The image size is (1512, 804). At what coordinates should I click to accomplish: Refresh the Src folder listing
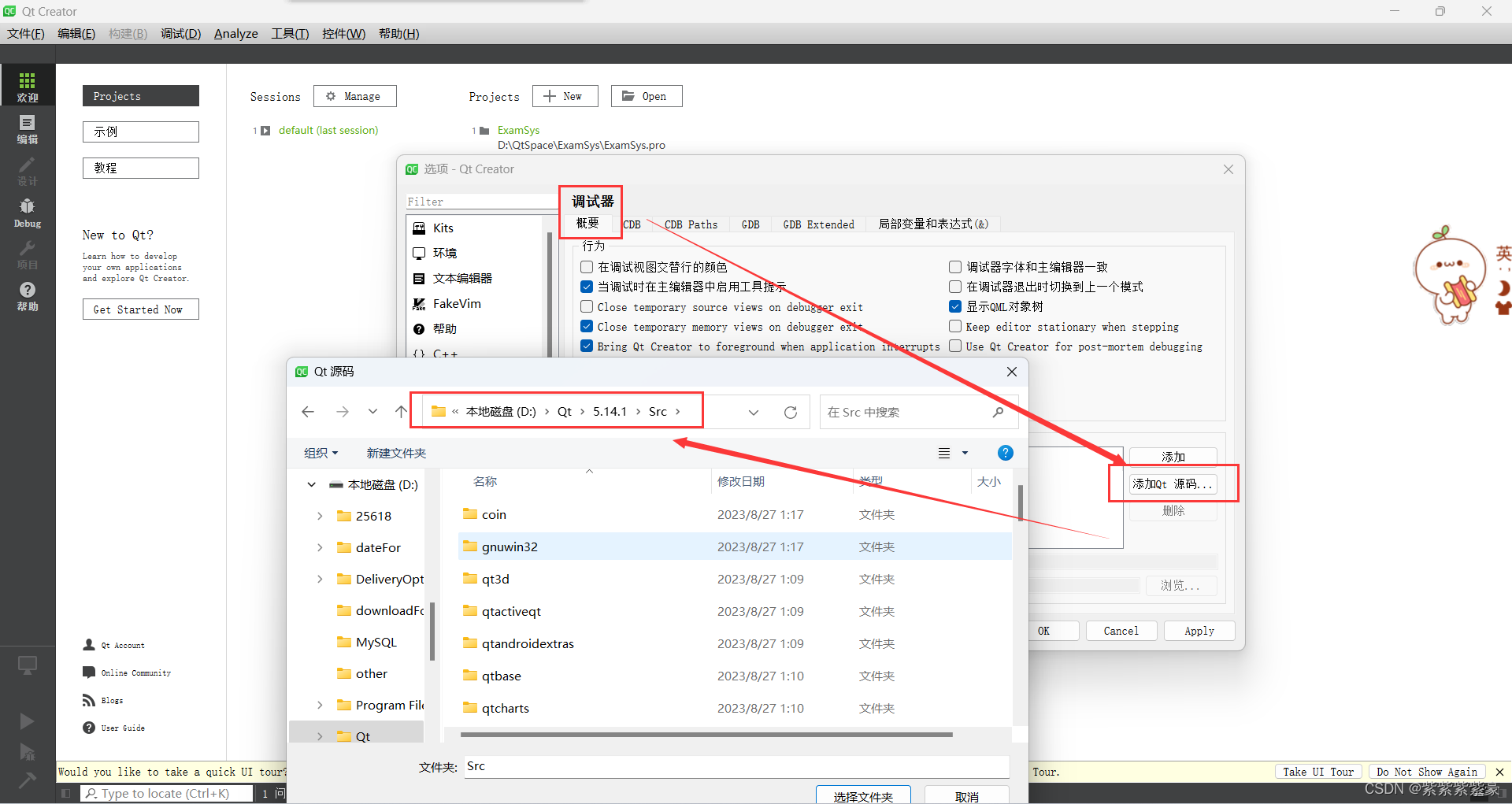(791, 412)
